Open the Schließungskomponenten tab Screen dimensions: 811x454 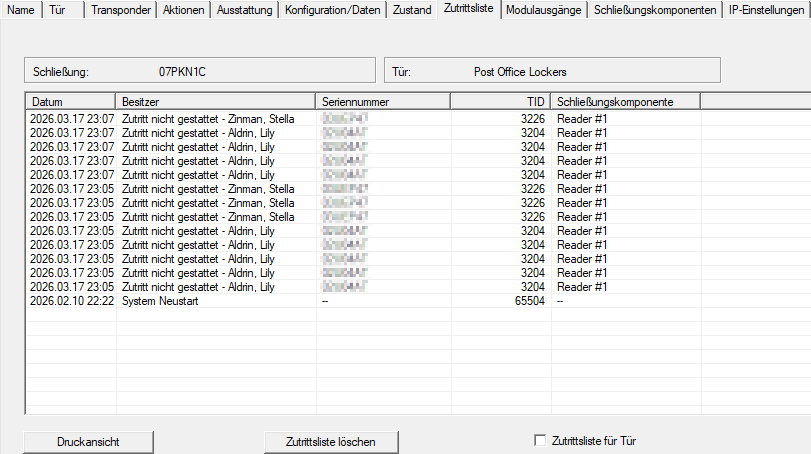tap(655, 10)
